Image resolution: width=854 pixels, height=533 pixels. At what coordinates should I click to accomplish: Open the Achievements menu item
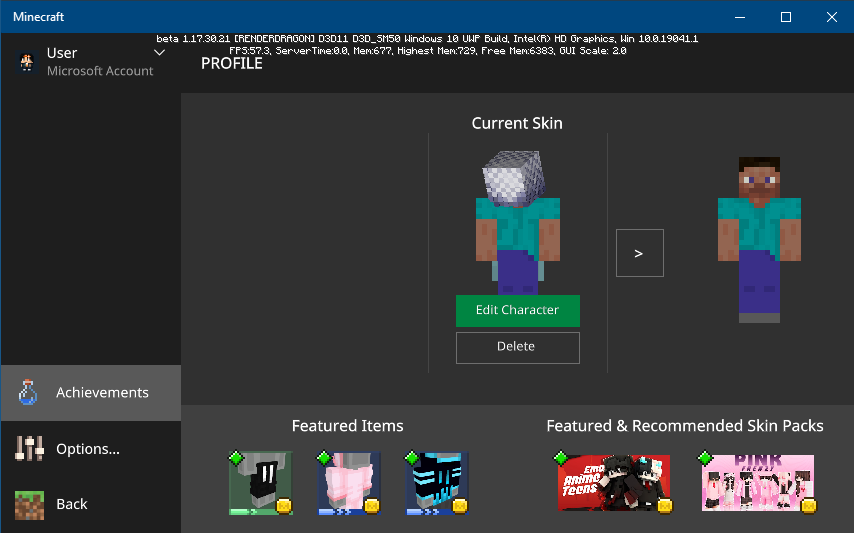91,393
